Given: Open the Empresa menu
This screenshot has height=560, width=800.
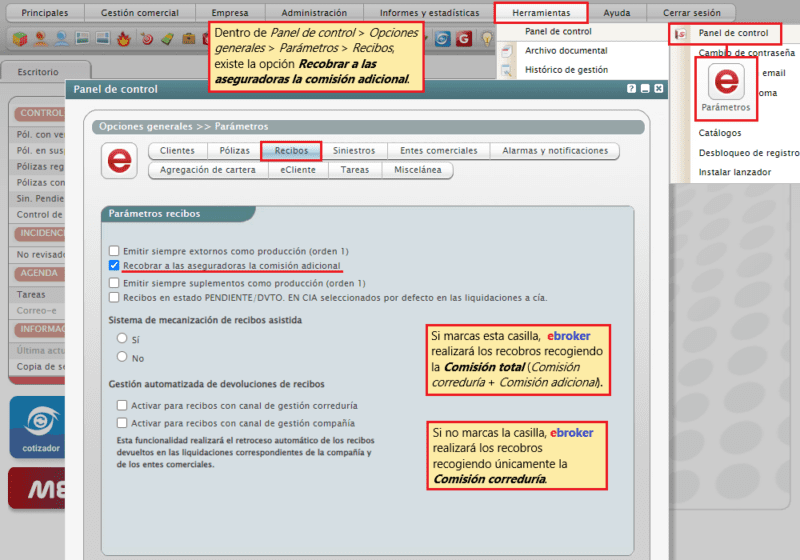Looking at the screenshot, I should pos(230,13).
